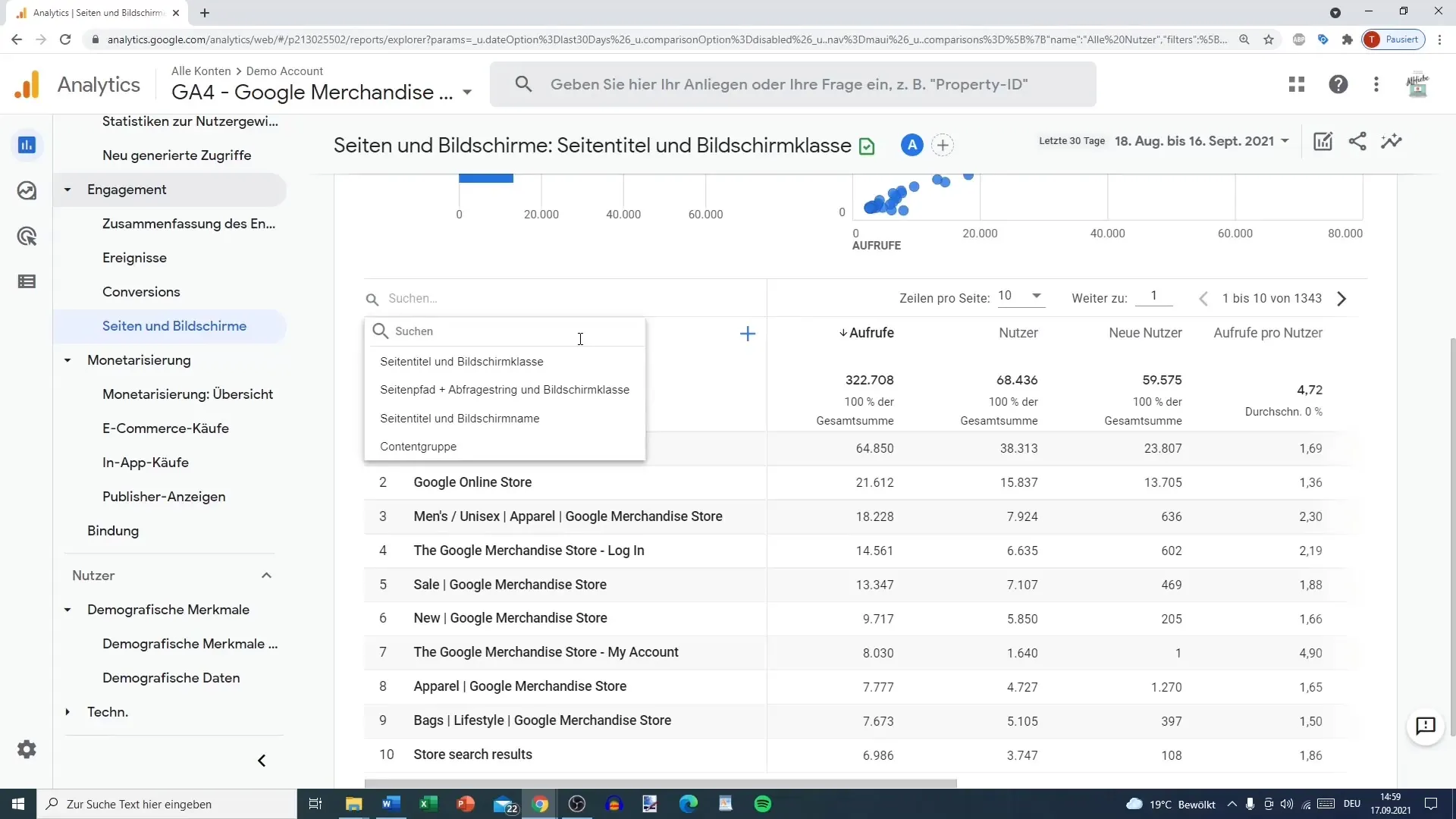Open Admin settings gear icon
The width and height of the screenshot is (1456, 819).
tap(27, 749)
